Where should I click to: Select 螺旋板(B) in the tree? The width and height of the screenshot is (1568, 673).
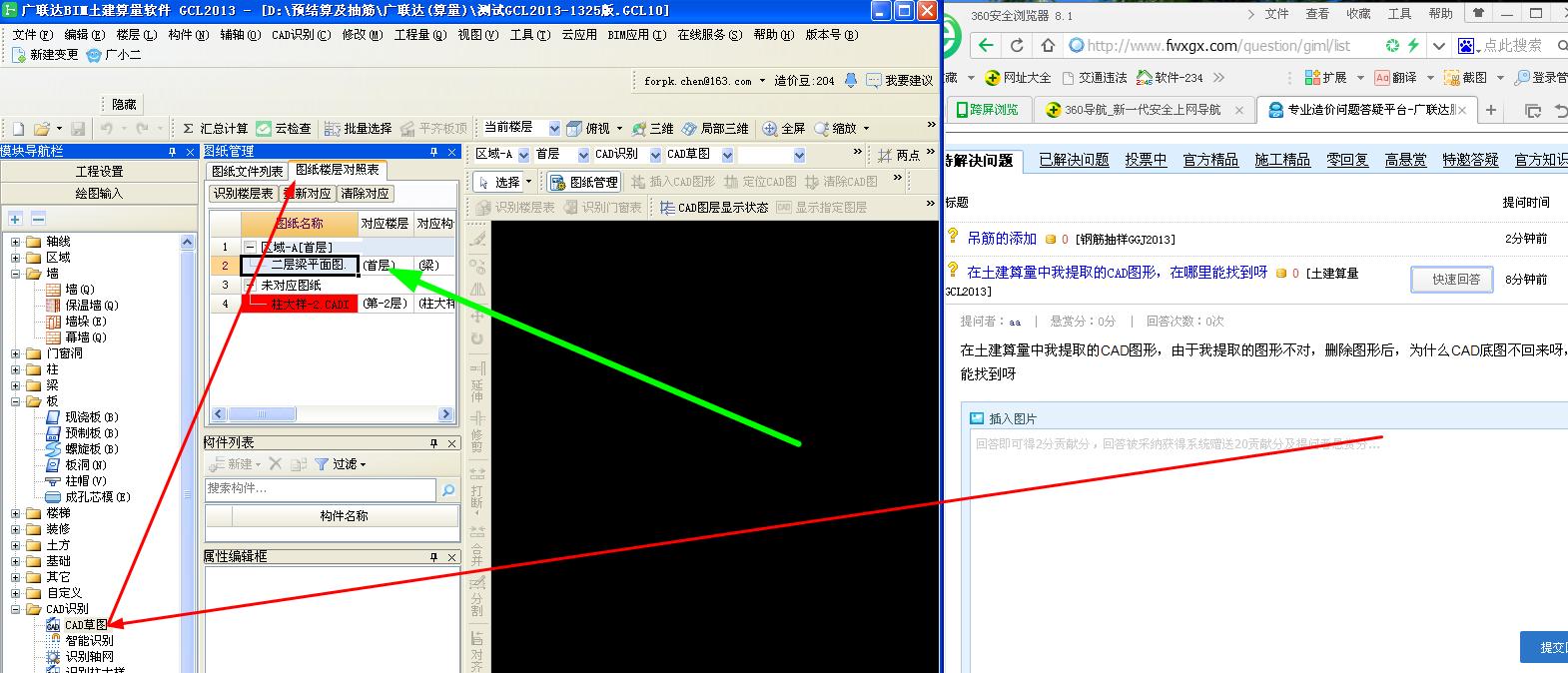[x=82, y=449]
